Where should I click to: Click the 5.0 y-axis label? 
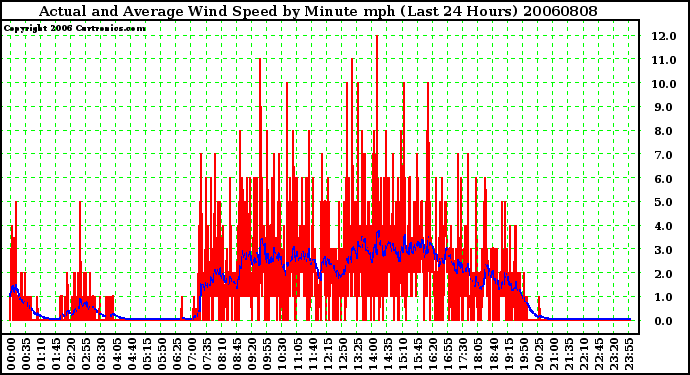point(664,202)
